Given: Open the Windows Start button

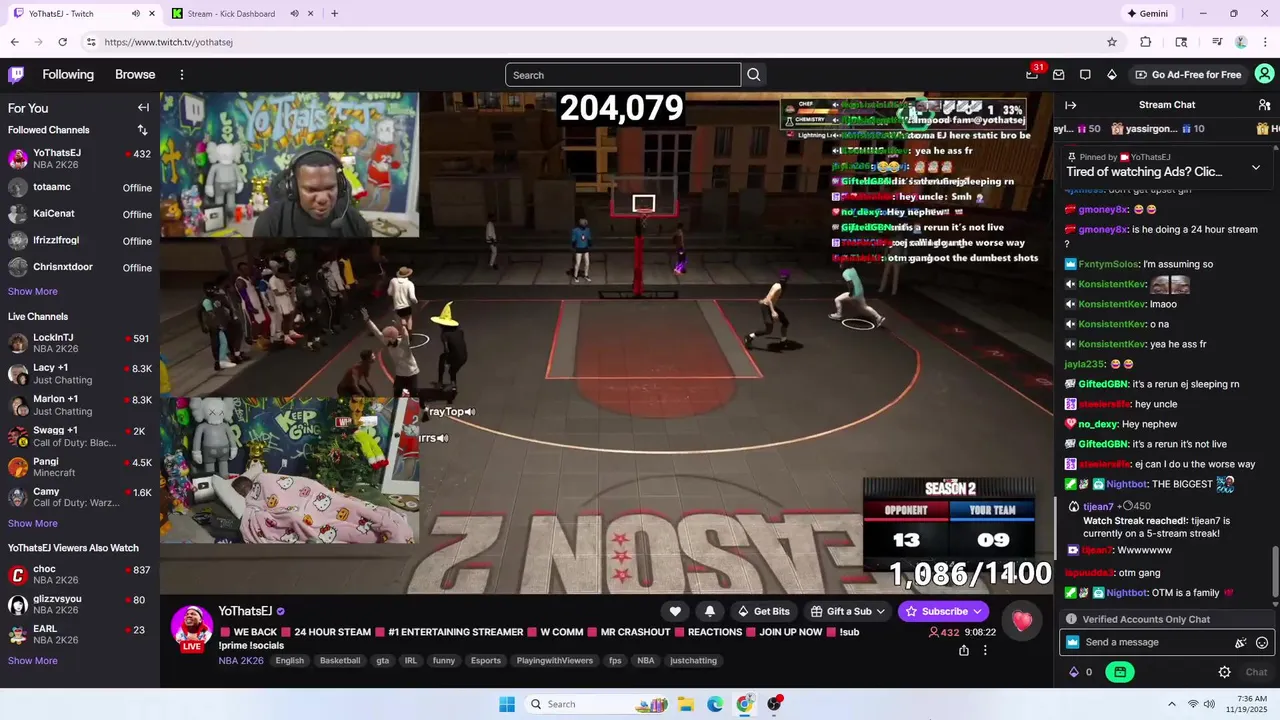Looking at the screenshot, I should click(507, 704).
